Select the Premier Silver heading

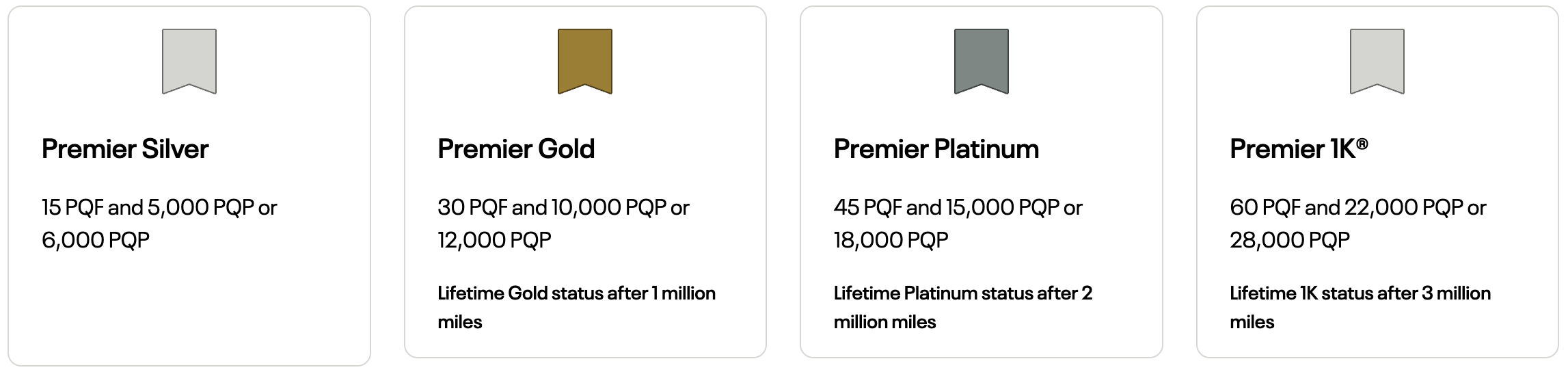click(125, 149)
